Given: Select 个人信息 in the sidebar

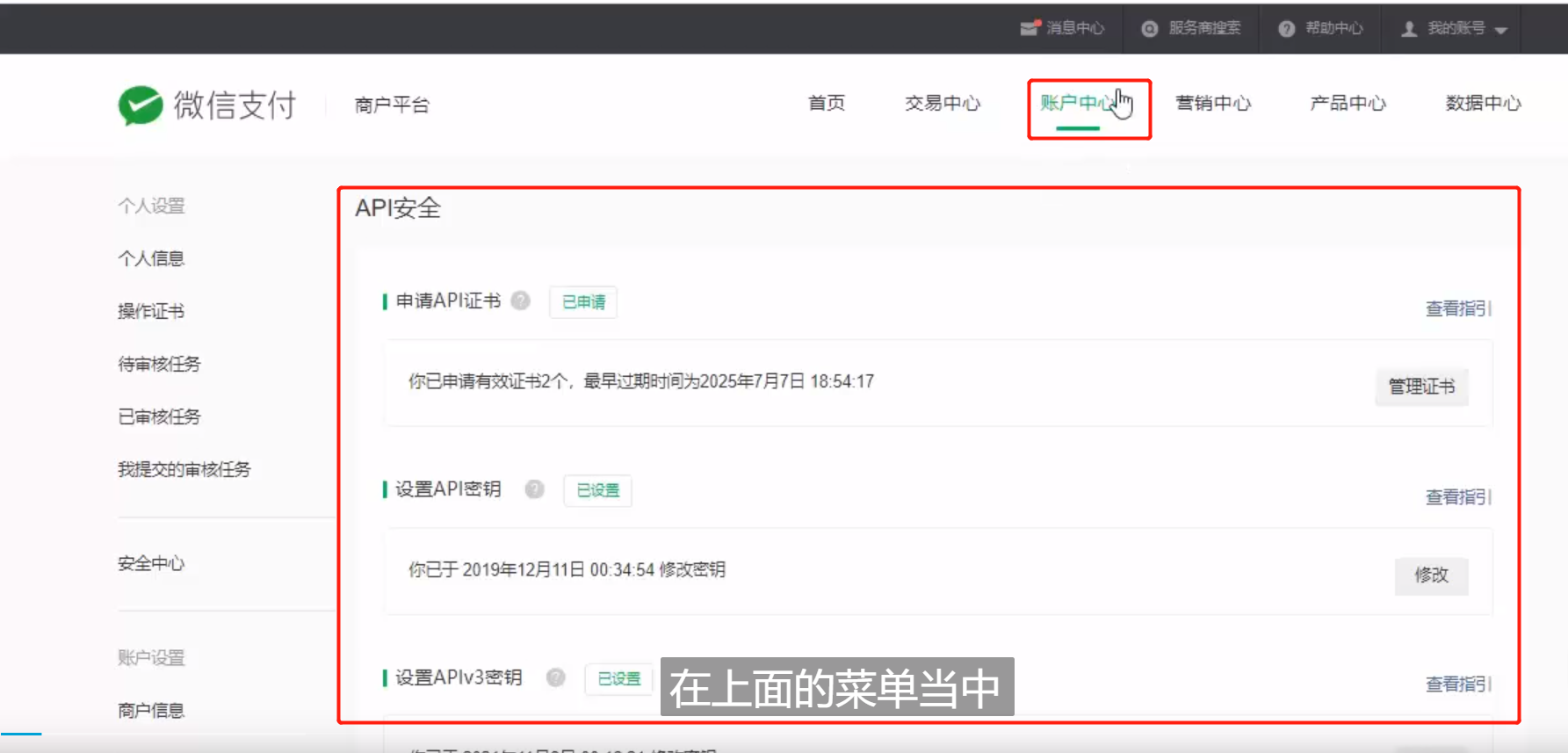Looking at the screenshot, I should click(x=151, y=258).
